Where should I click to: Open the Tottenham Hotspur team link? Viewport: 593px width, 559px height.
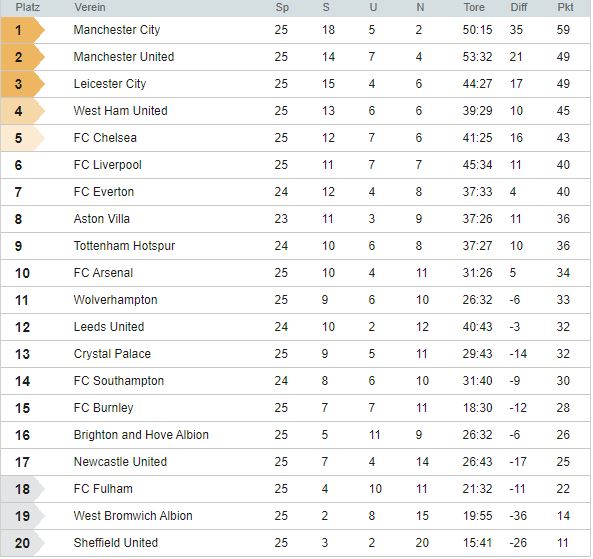click(124, 246)
